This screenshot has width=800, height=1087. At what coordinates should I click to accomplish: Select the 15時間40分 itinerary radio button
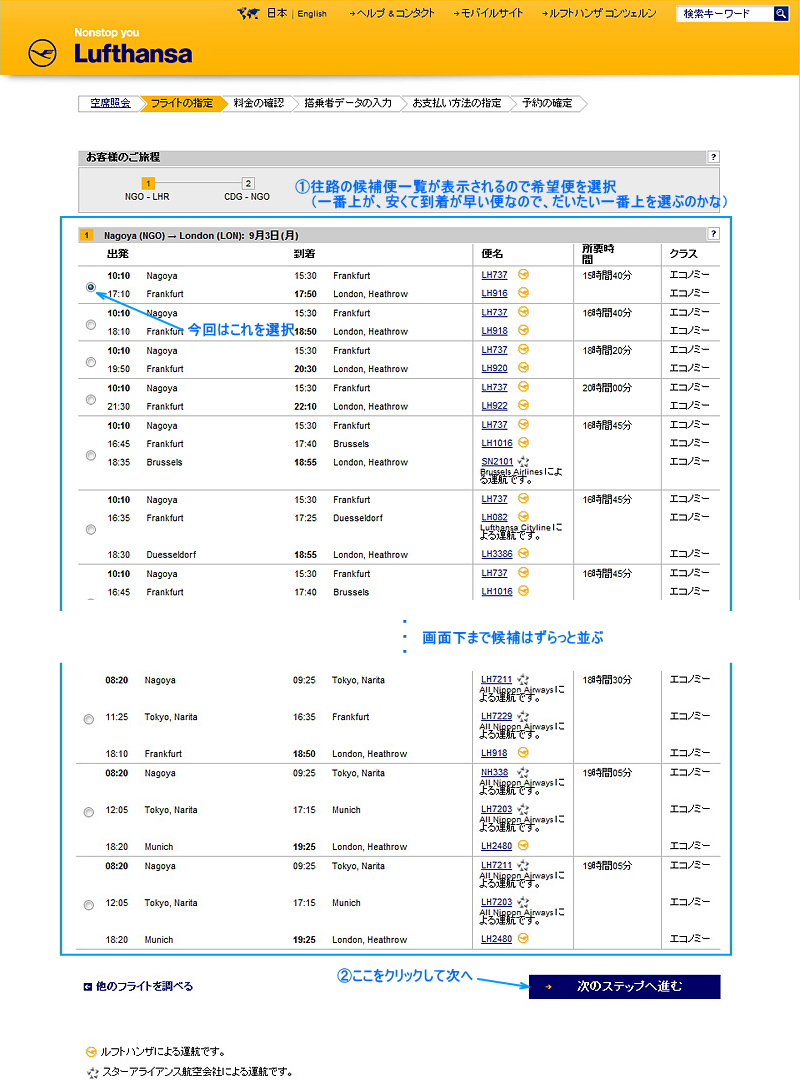tap(91, 287)
